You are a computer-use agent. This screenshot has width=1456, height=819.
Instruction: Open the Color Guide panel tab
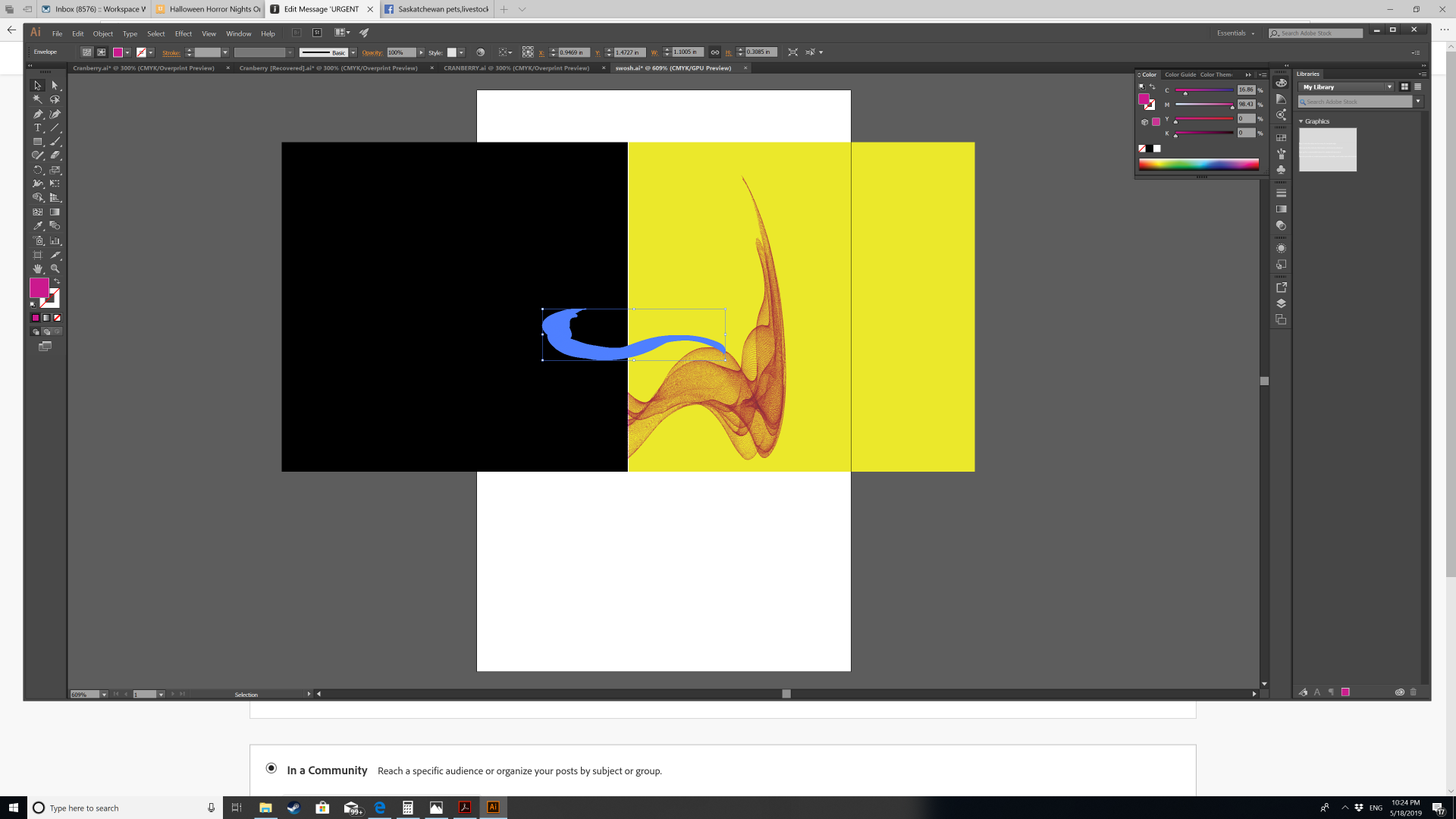tap(1180, 74)
